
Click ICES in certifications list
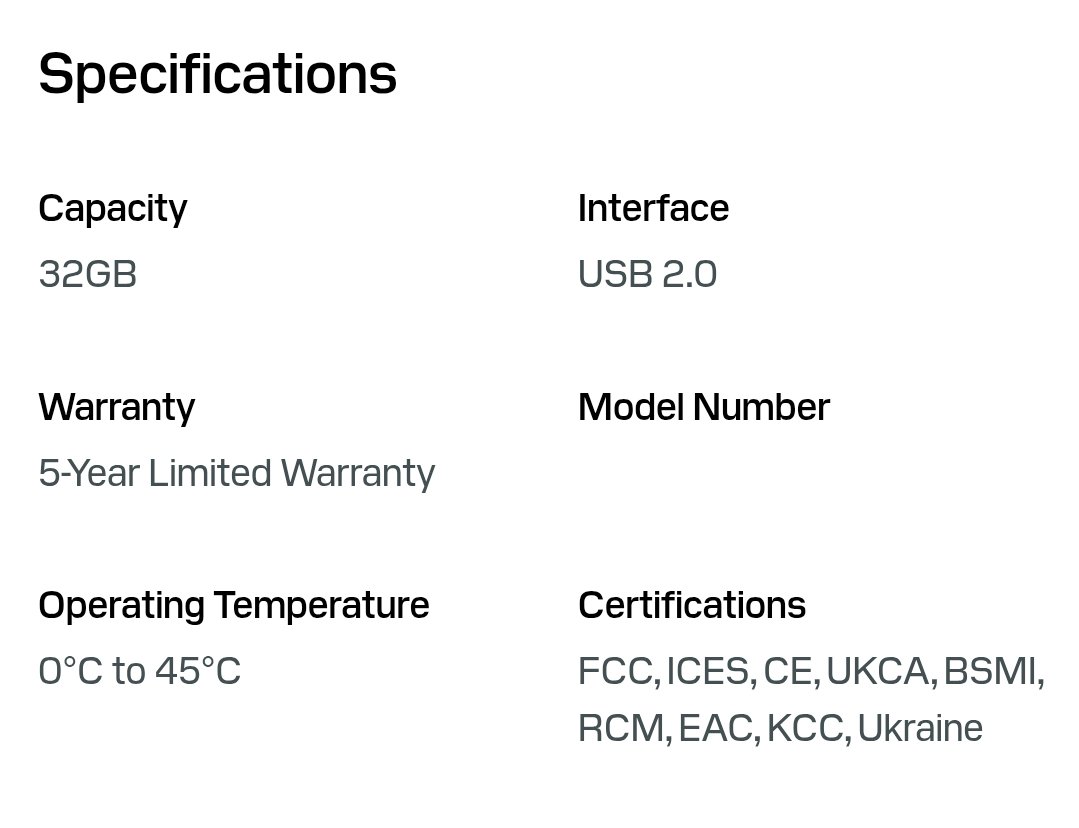click(x=706, y=671)
